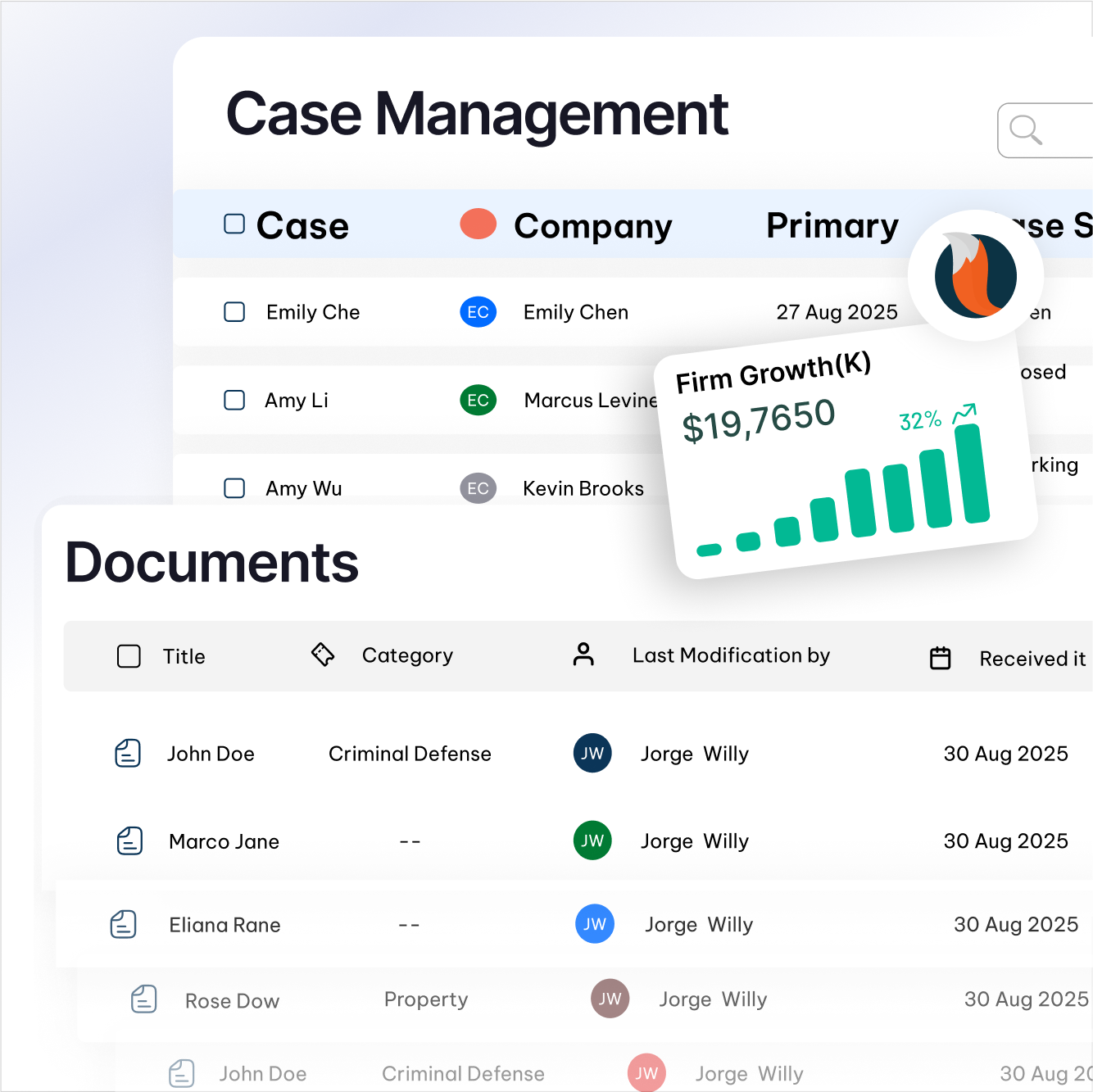Click the fox logo badge
The width and height of the screenshot is (1093, 1092).
[x=975, y=276]
